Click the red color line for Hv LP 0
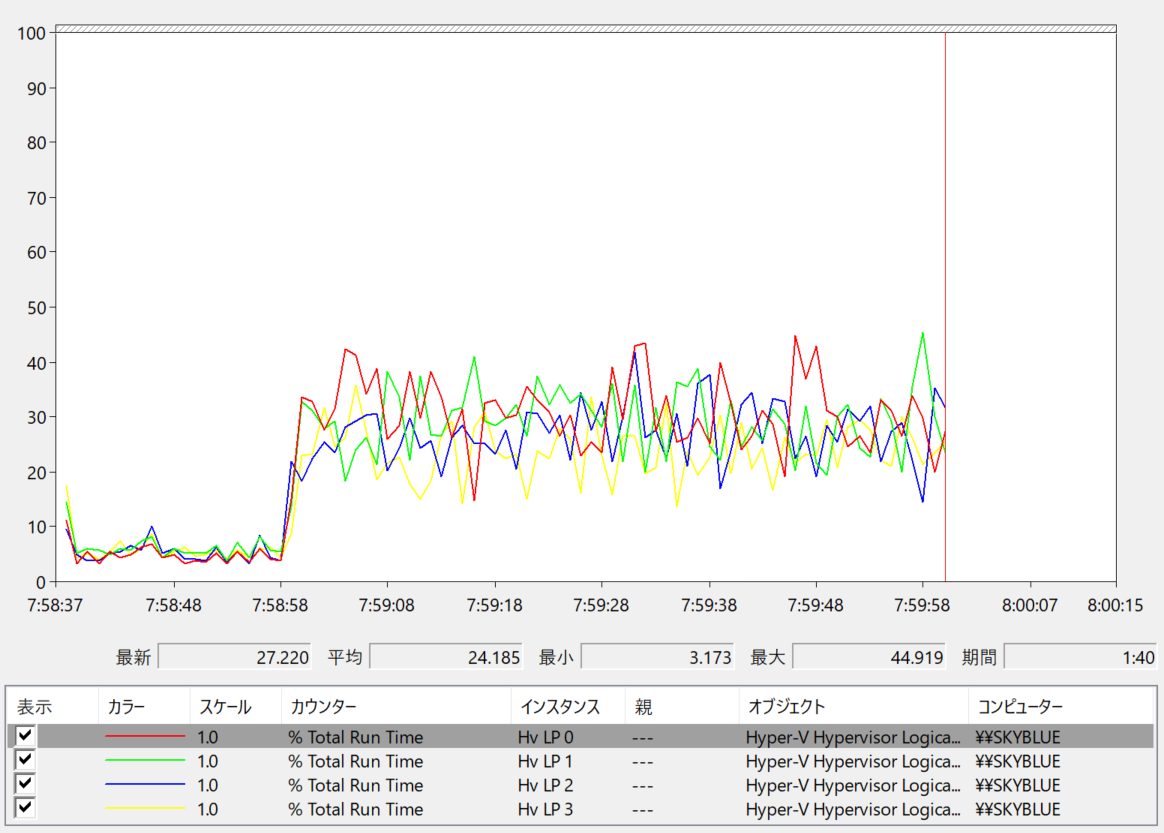The image size is (1164, 833). pos(145,736)
